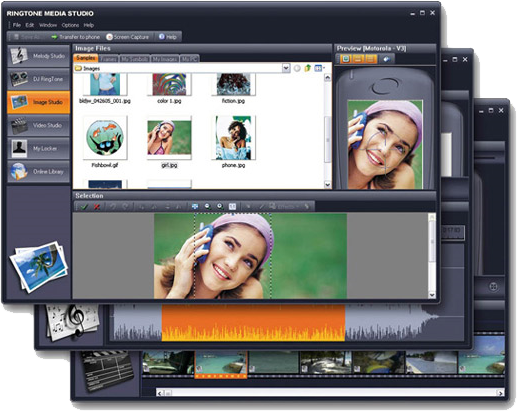The width and height of the screenshot is (517, 411).
Task: Click third phone view icon in Preview
Action: 370,59
